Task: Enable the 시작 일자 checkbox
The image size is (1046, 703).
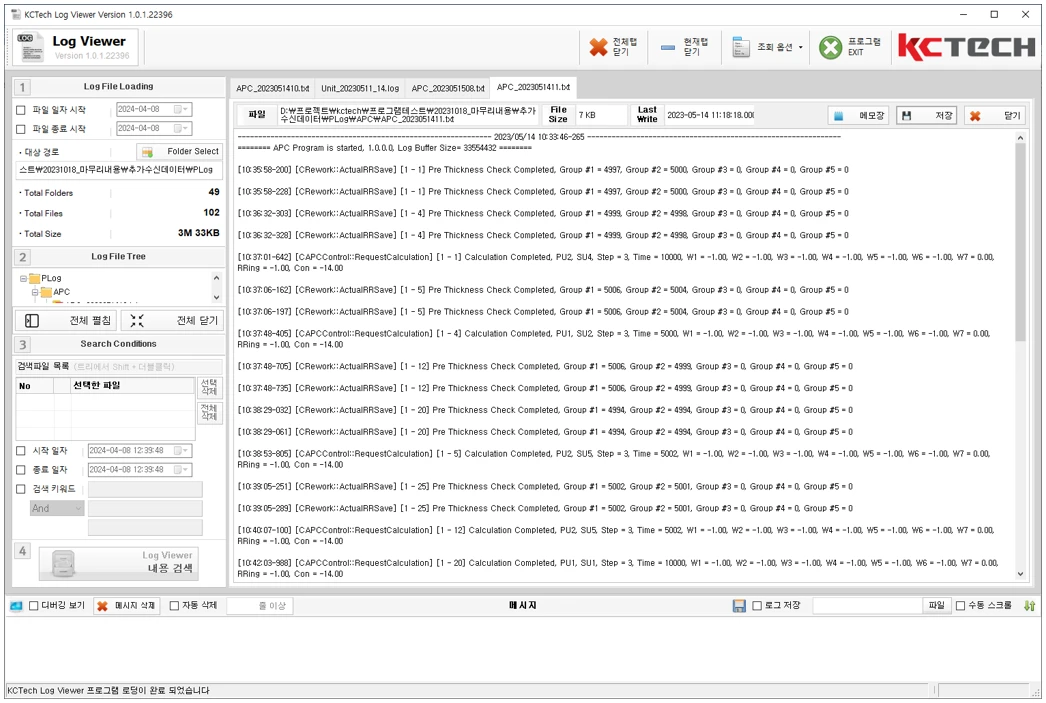Action: pos(21,451)
